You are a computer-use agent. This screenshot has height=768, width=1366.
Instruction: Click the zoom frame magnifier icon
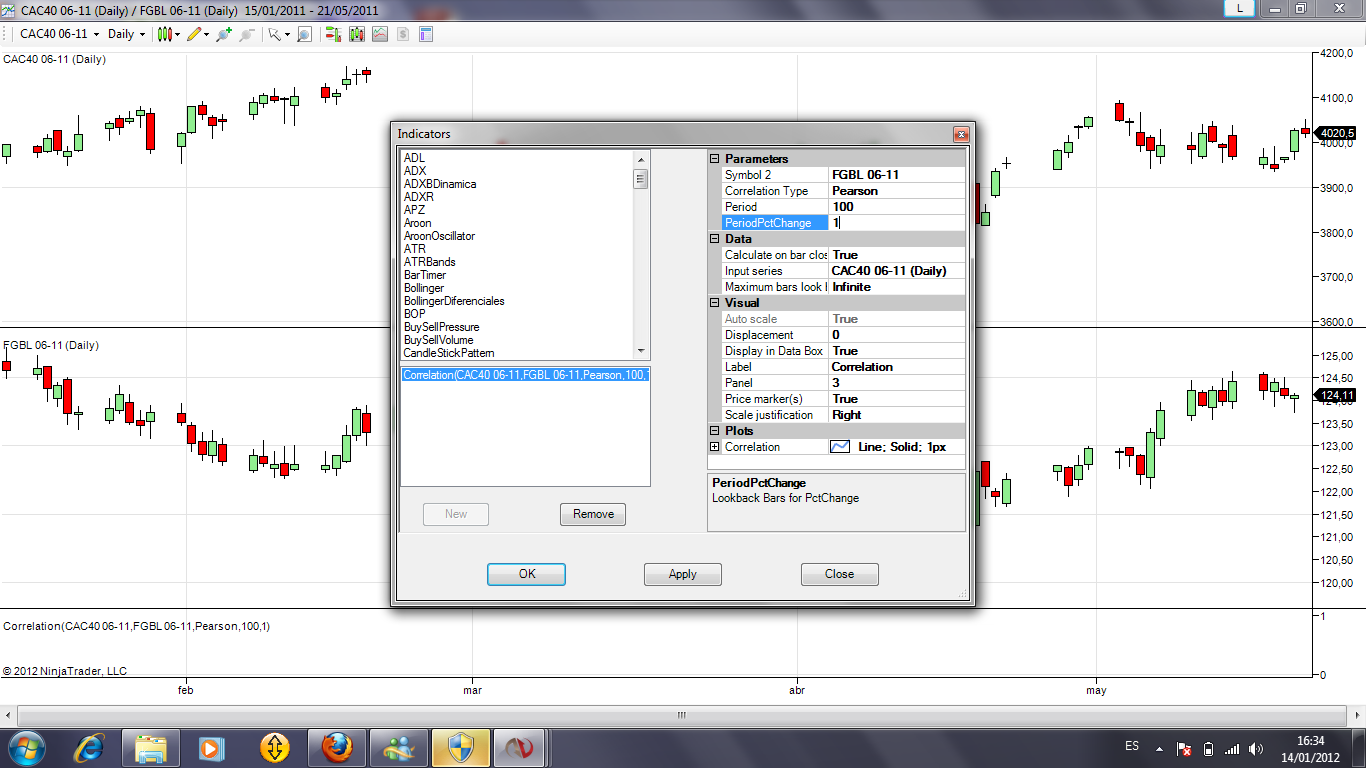tap(304, 34)
